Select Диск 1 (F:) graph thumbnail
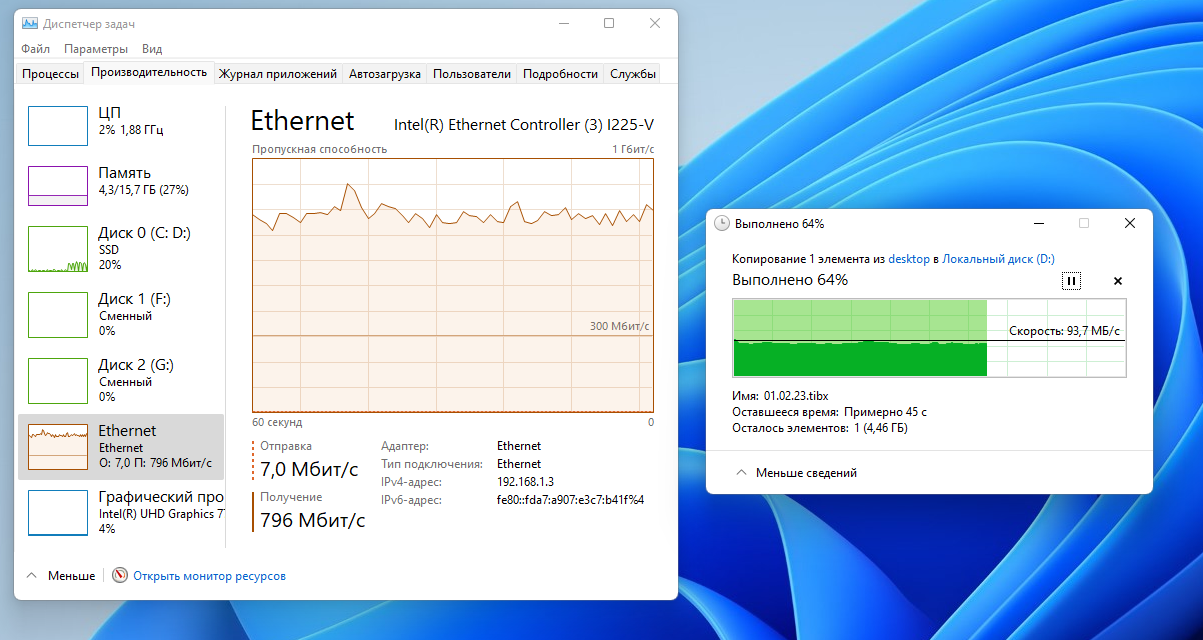Viewport: 1203px width, 640px height. pos(58,315)
